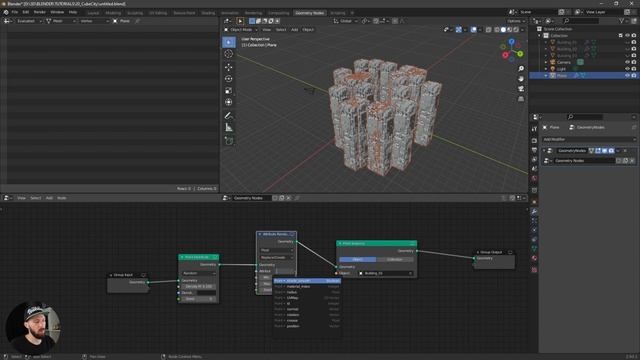Viewport: 640px width, 360px height.
Task: Open the Add Modifier dropdown
Action: click(x=589, y=140)
